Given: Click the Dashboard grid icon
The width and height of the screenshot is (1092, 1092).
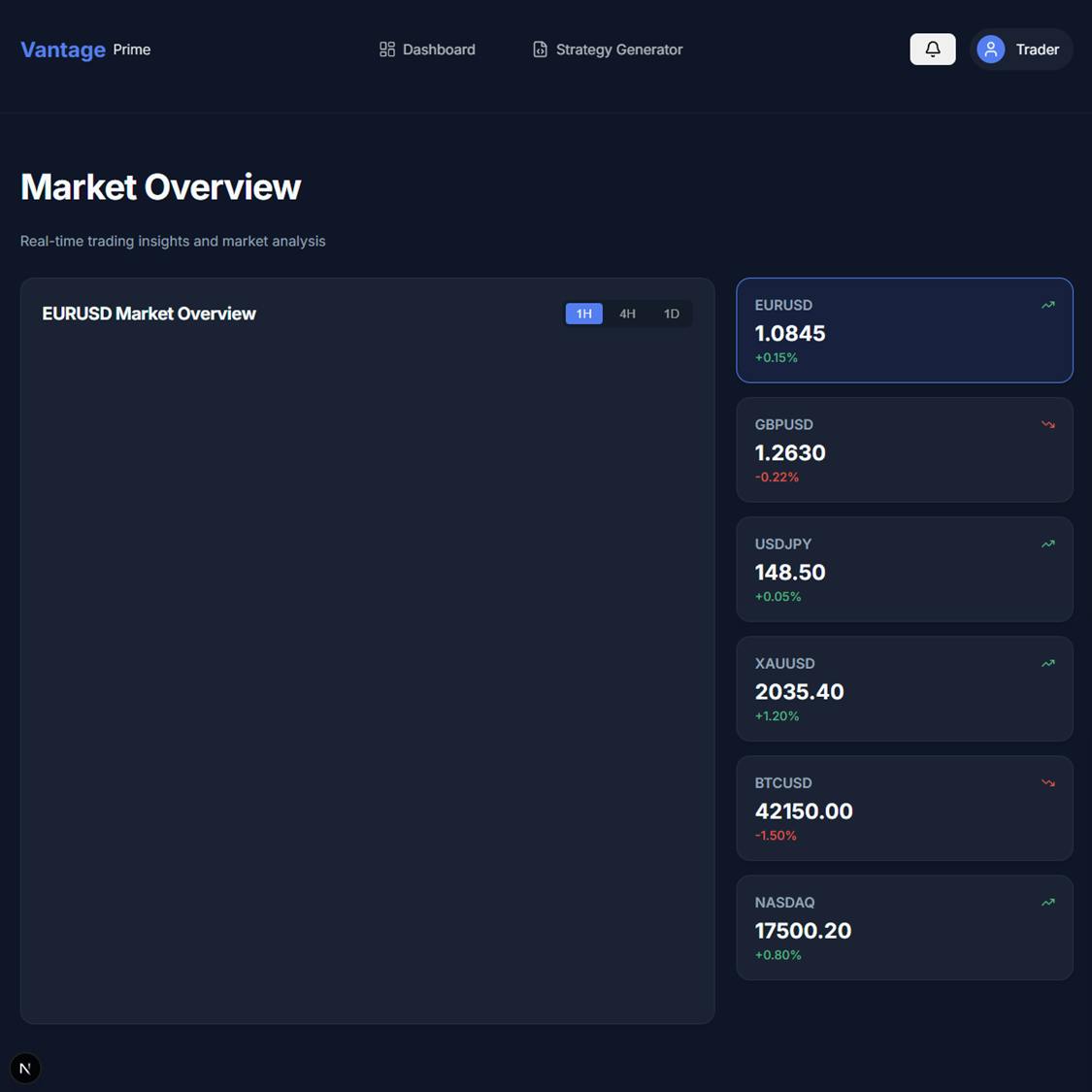Looking at the screenshot, I should click(x=386, y=50).
